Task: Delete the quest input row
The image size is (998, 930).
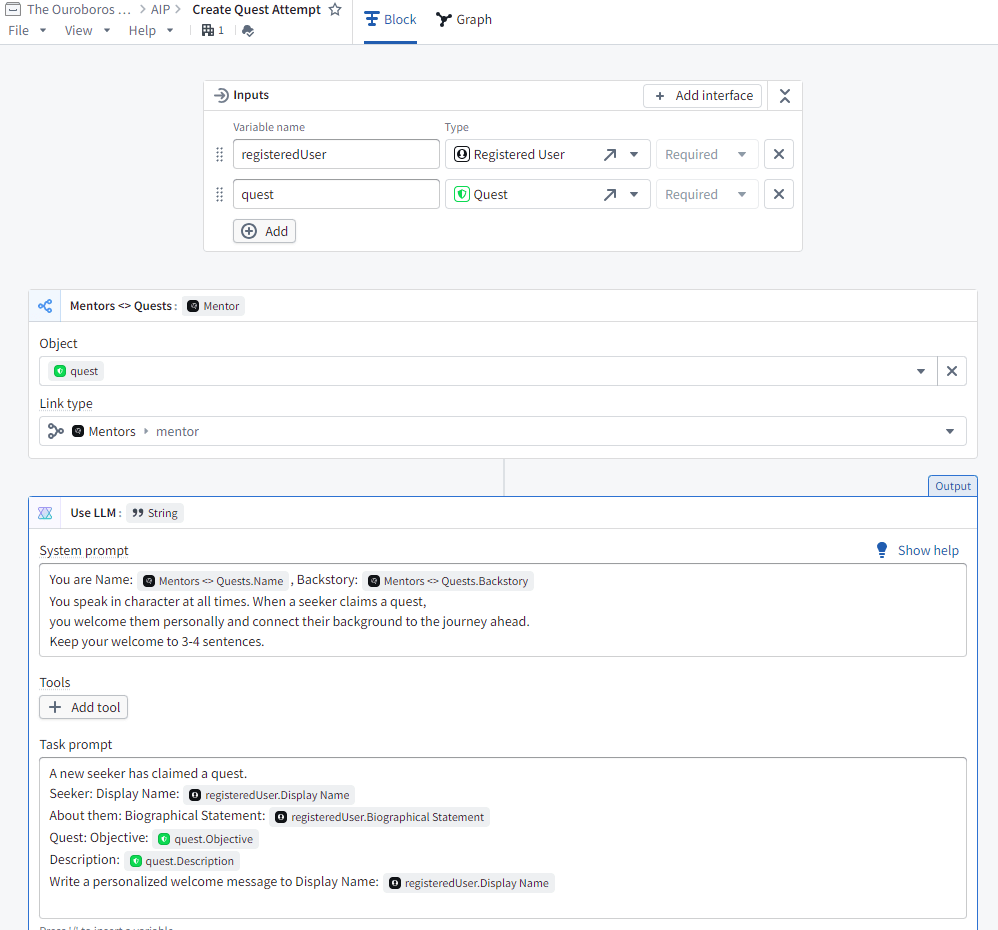Action: 779,194
